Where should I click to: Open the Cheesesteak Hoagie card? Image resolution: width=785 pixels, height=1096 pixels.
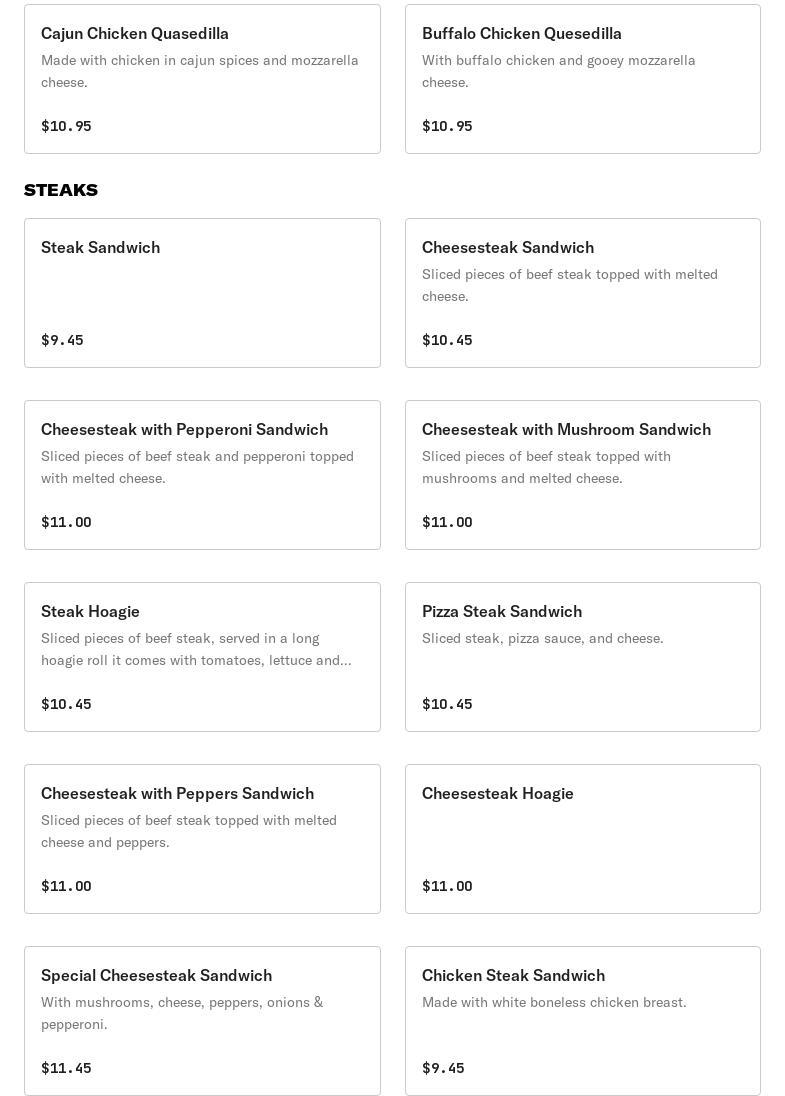[x=582, y=839]
